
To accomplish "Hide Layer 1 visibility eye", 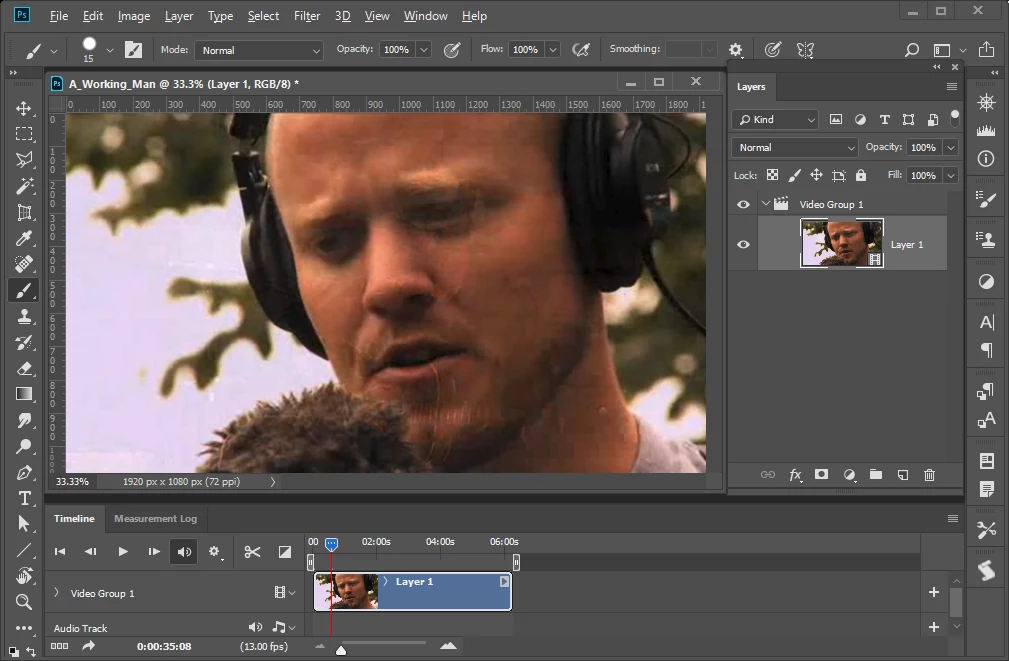I will click(x=743, y=245).
